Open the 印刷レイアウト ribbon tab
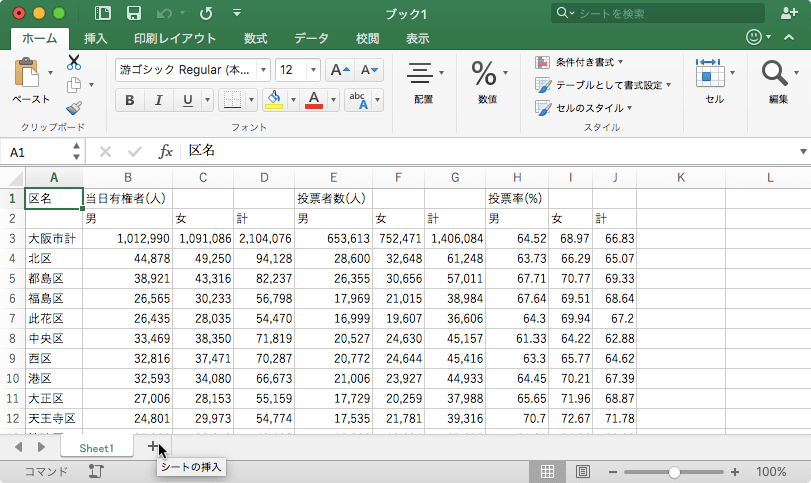The height and width of the screenshot is (483, 811). pyautogui.click(x=175, y=38)
